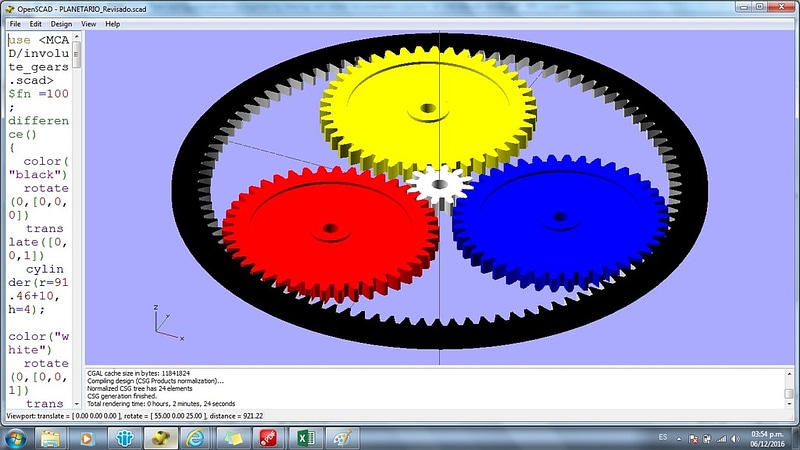This screenshot has height=450, width=800.
Task: Open the network signal tray icon
Action: point(721,439)
